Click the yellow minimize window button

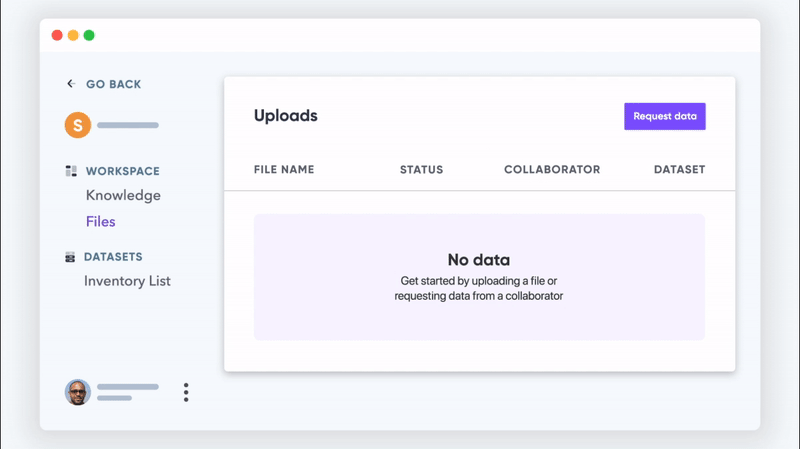pos(73,35)
